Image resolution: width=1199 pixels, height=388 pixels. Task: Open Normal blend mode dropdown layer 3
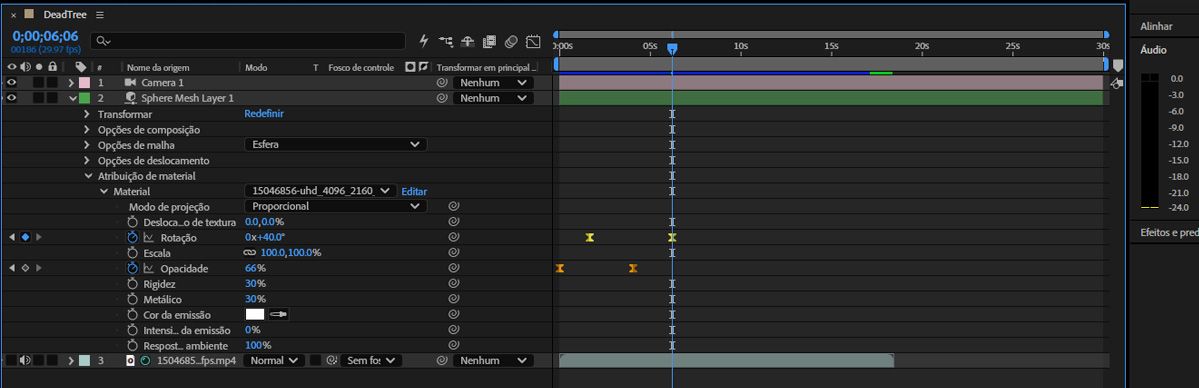(273, 360)
